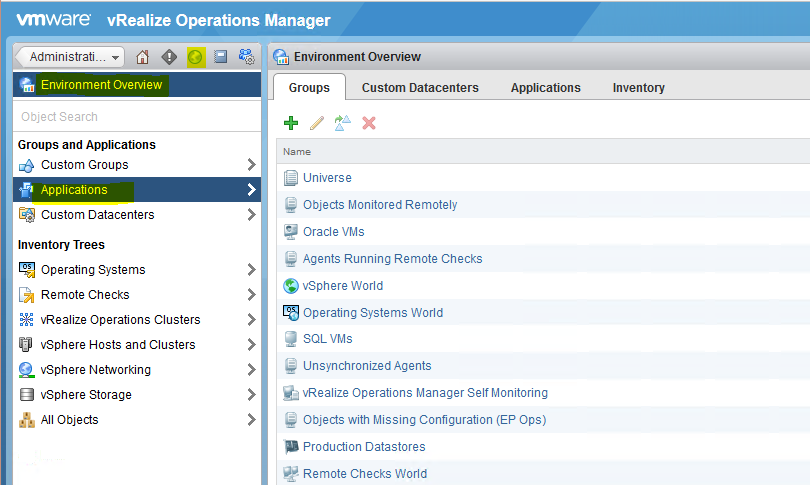Select All Objects inventory tree
This screenshot has width=810, height=485.
tap(70, 420)
